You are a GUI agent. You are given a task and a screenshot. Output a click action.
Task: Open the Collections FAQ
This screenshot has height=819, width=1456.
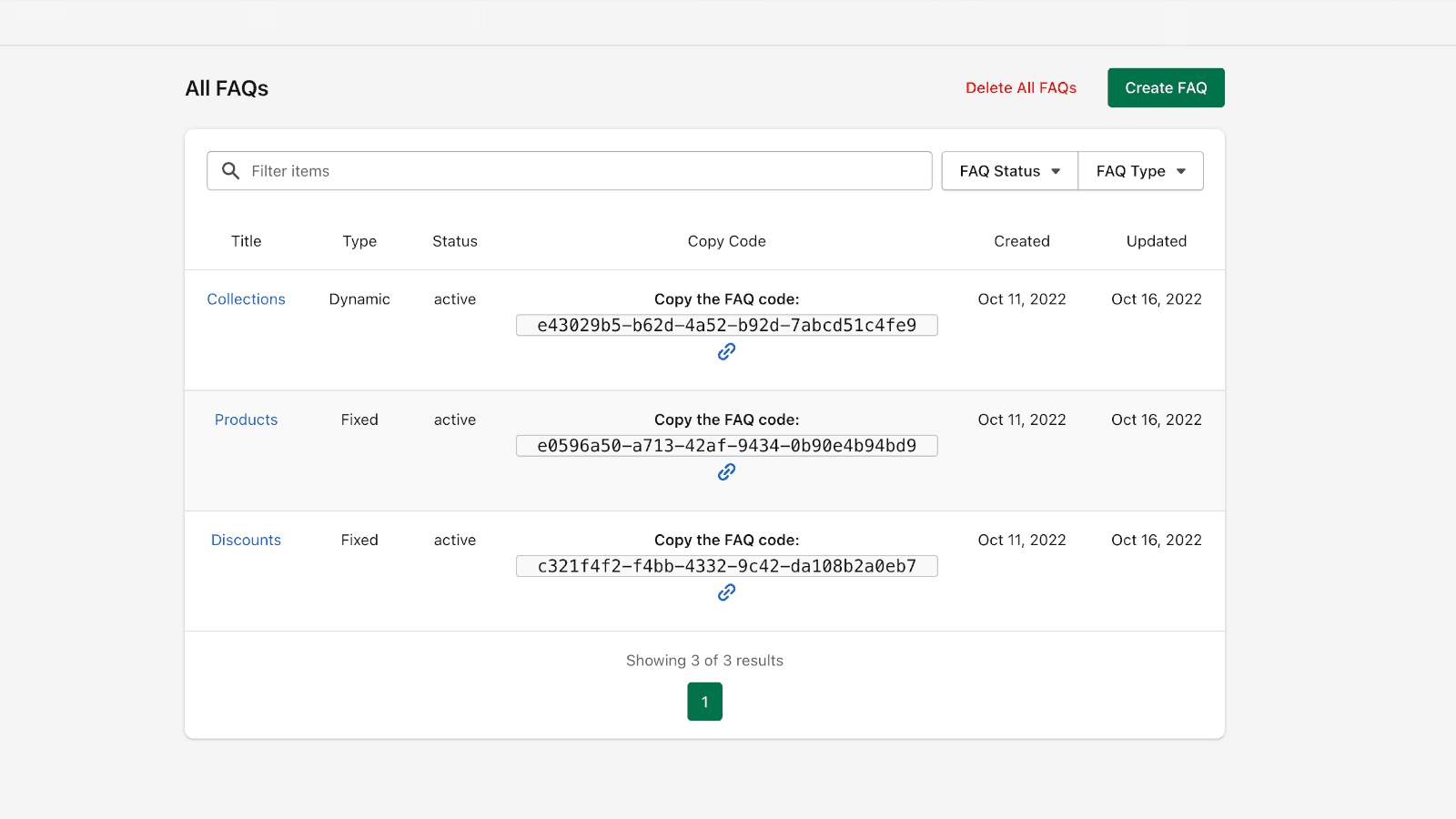[246, 299]
